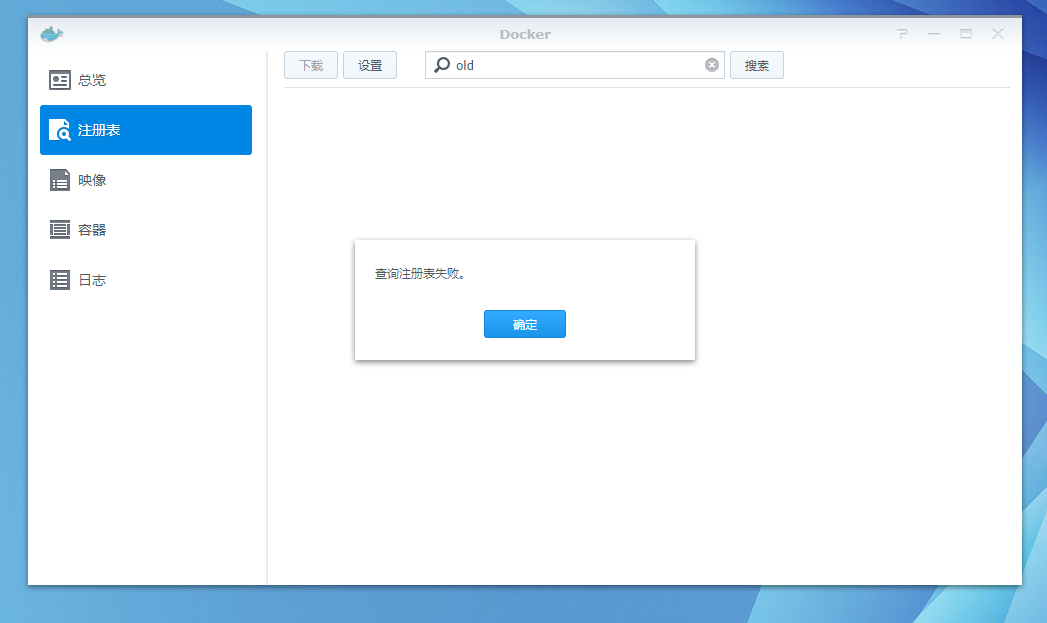Confirm the error dialog with 确定
This screenshot has width=1047, height=623.
pos(525,324)
